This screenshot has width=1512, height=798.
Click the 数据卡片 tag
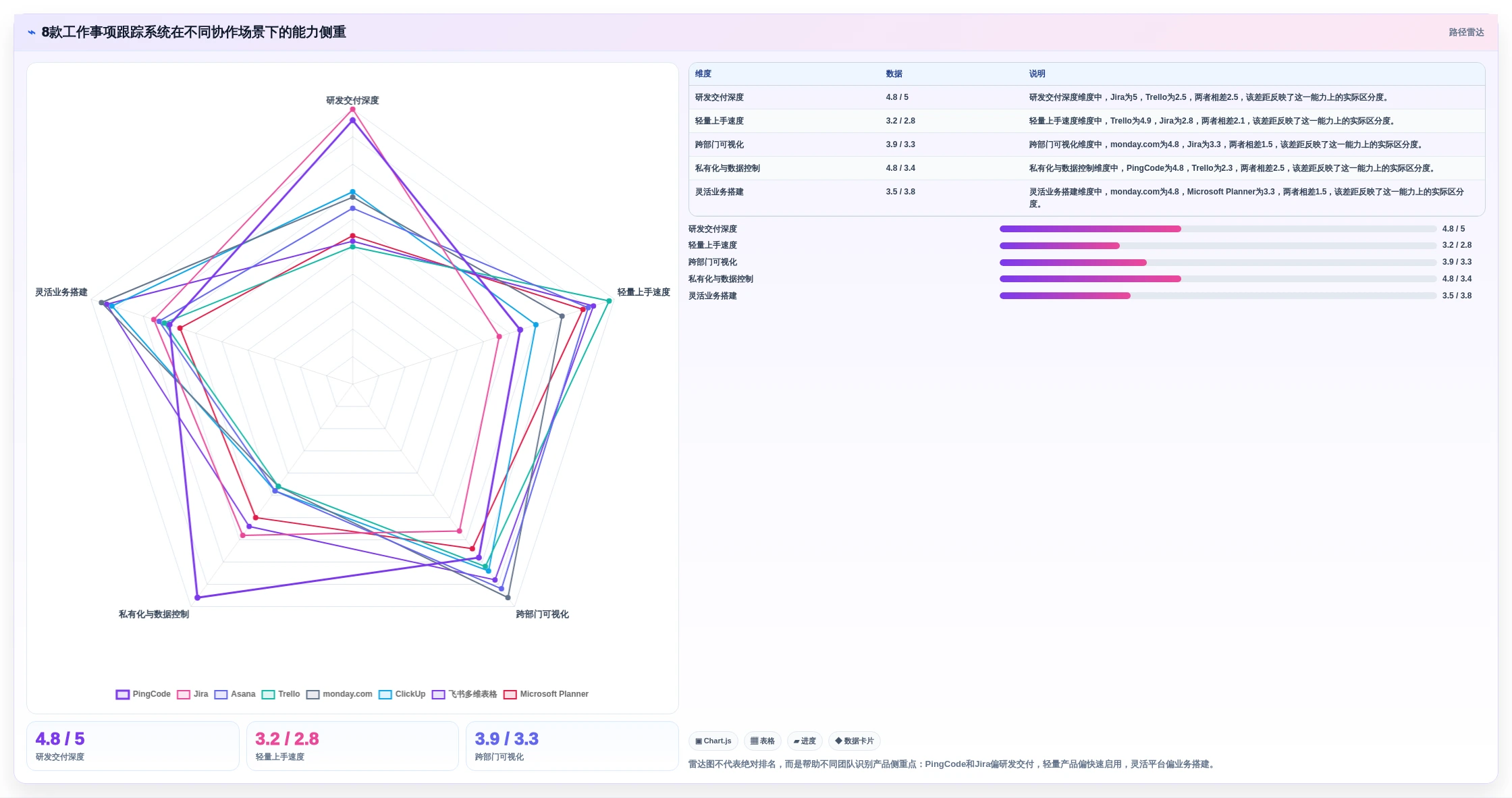point(855,741)
